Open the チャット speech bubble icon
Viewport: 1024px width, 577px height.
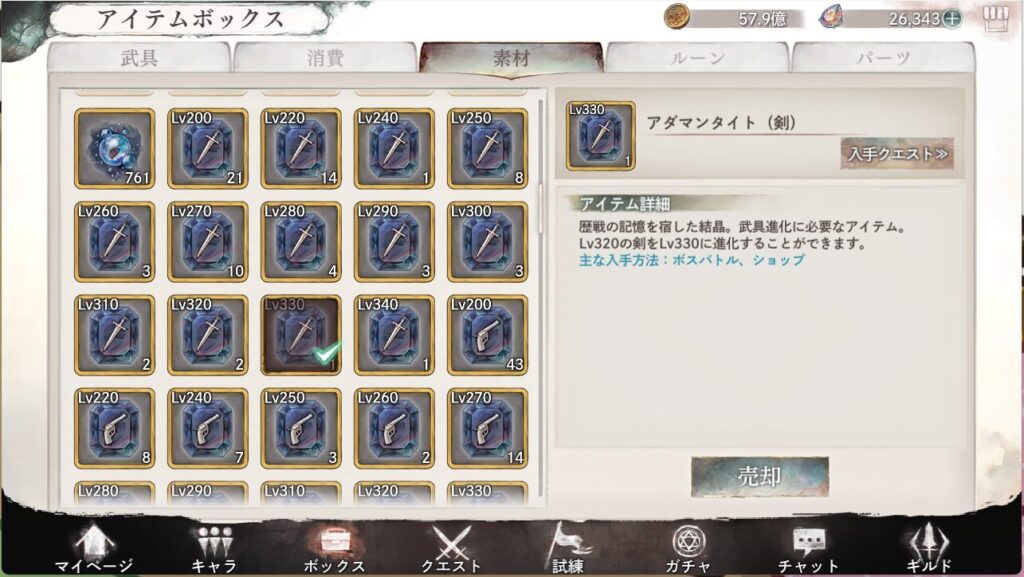point(808,550)
